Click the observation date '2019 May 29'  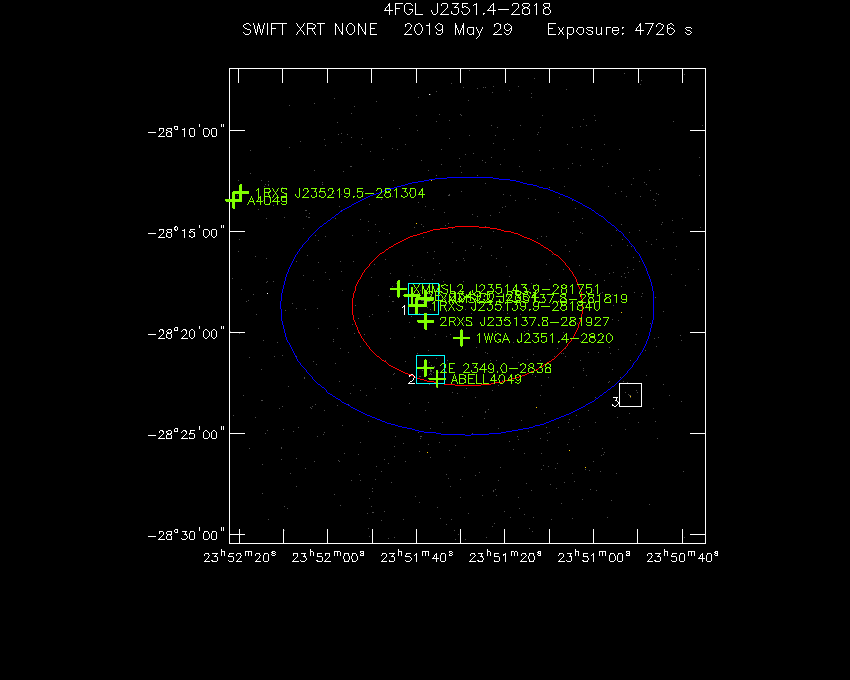coord(458,30)
